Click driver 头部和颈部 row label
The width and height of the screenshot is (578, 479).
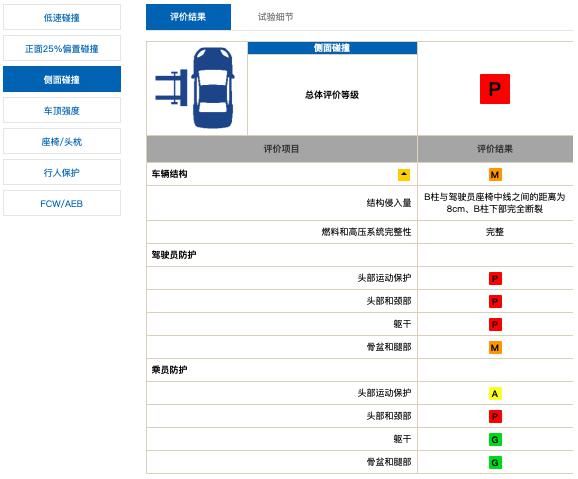tap(389, 301)
